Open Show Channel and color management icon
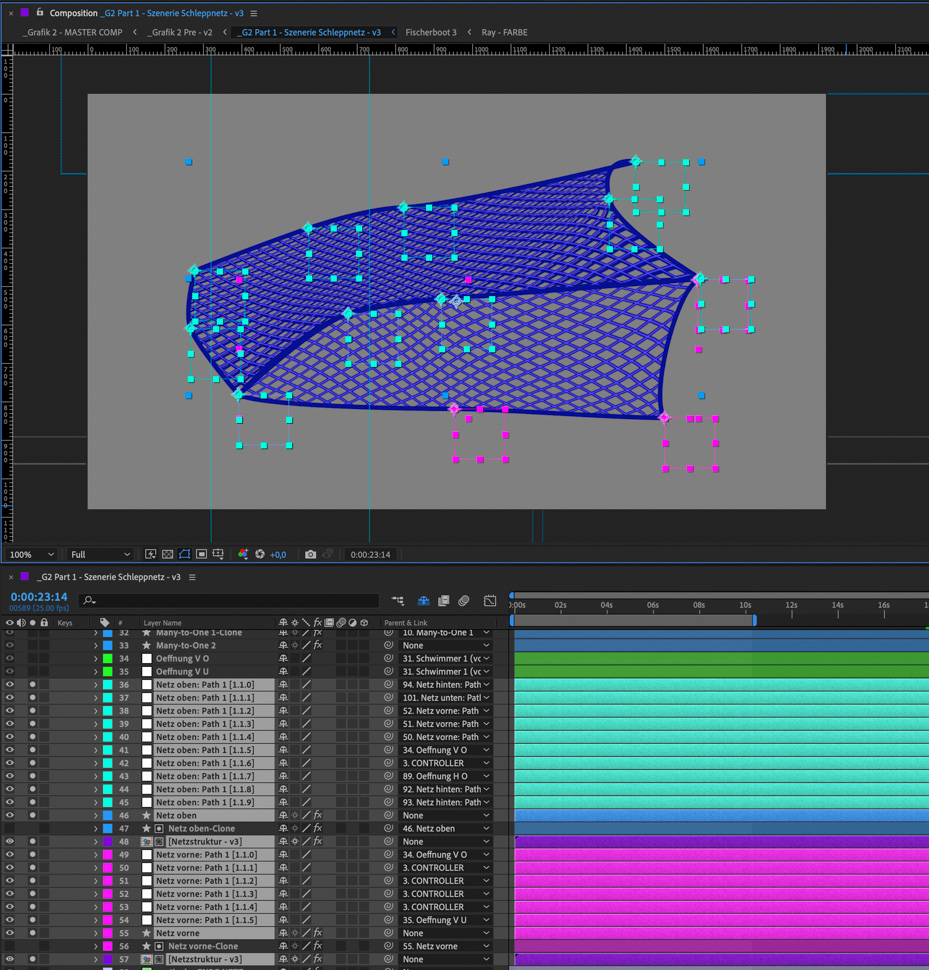Image resolution: width=929 pixels, height=970 pixels. (x=243, y=554)
